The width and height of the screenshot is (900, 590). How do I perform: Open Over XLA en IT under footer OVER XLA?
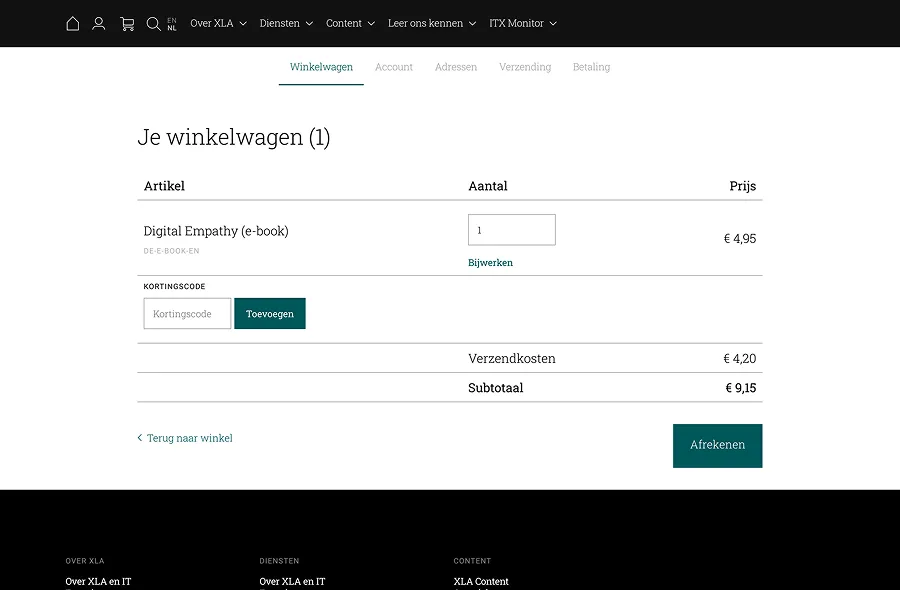(98, 581)
